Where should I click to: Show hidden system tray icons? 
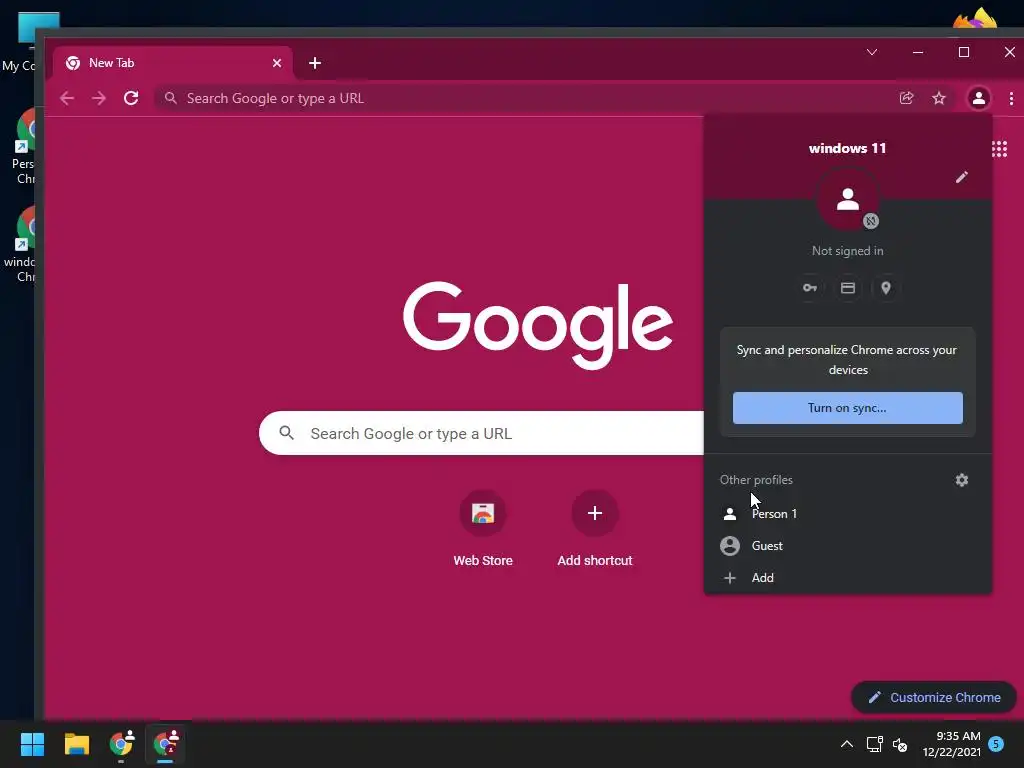(x=846, y=744)
